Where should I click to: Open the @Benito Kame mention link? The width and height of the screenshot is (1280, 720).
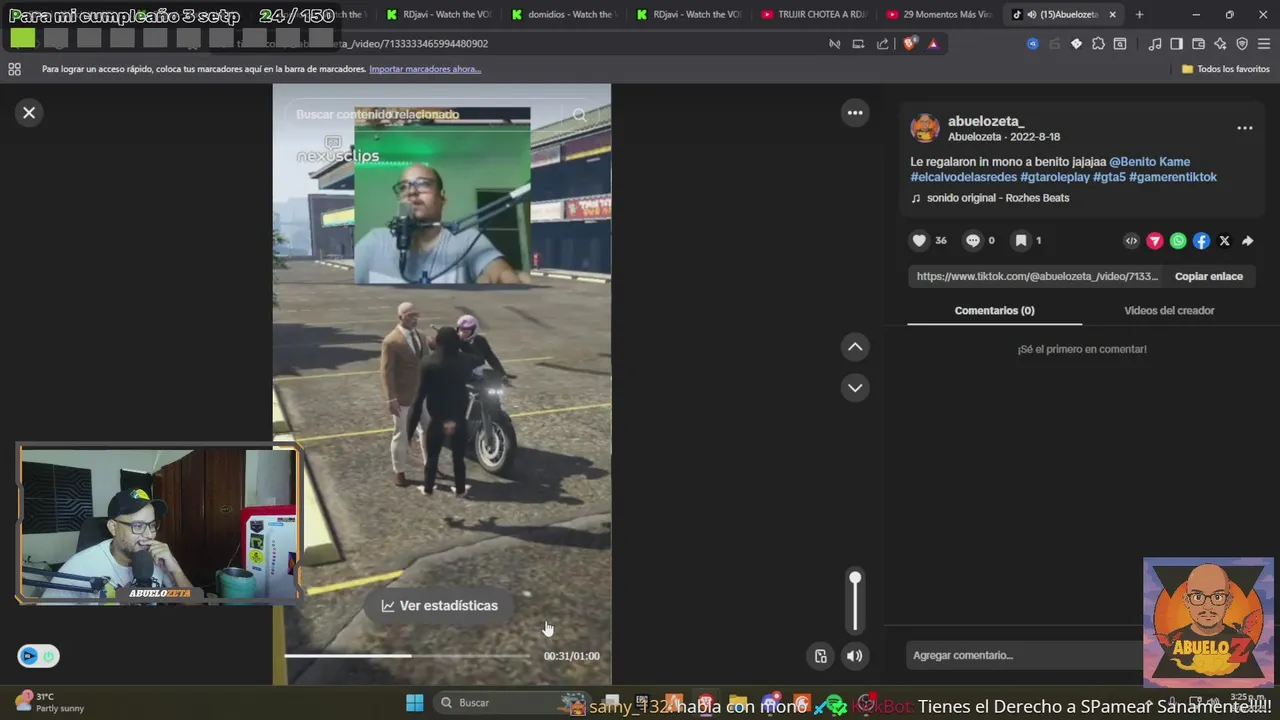1149,162
